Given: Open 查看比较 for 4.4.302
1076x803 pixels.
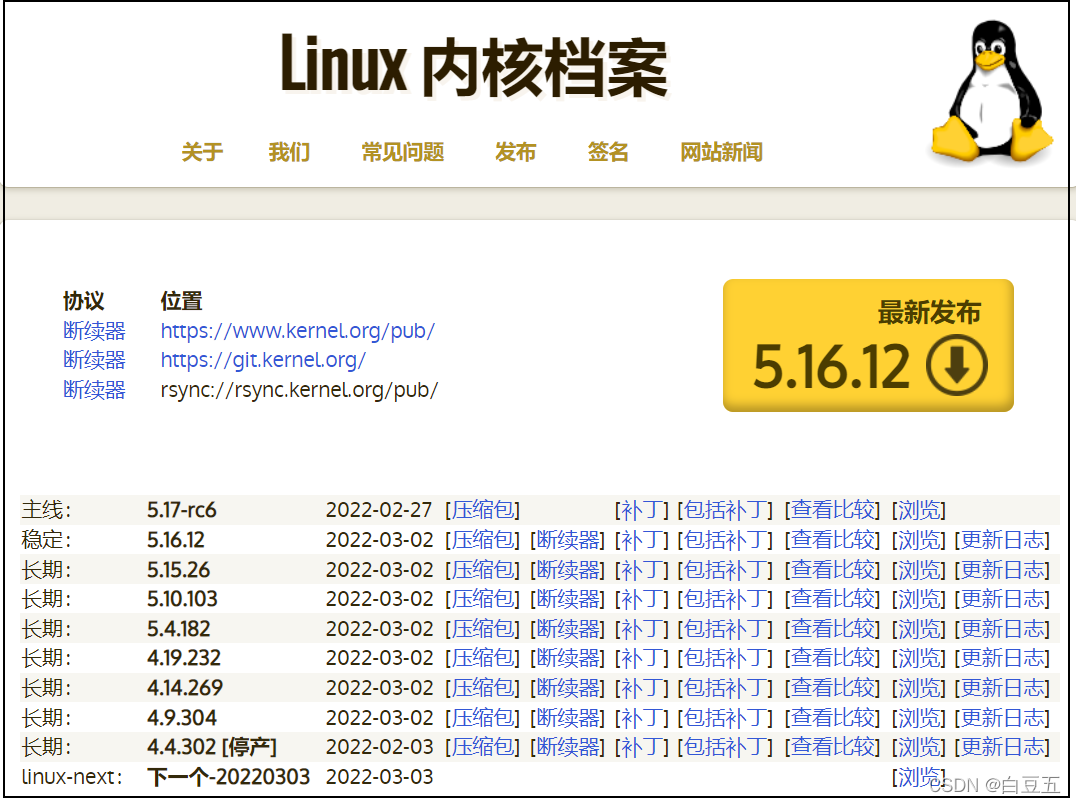Looking at the screenshot, I should (x=832, y=747).
